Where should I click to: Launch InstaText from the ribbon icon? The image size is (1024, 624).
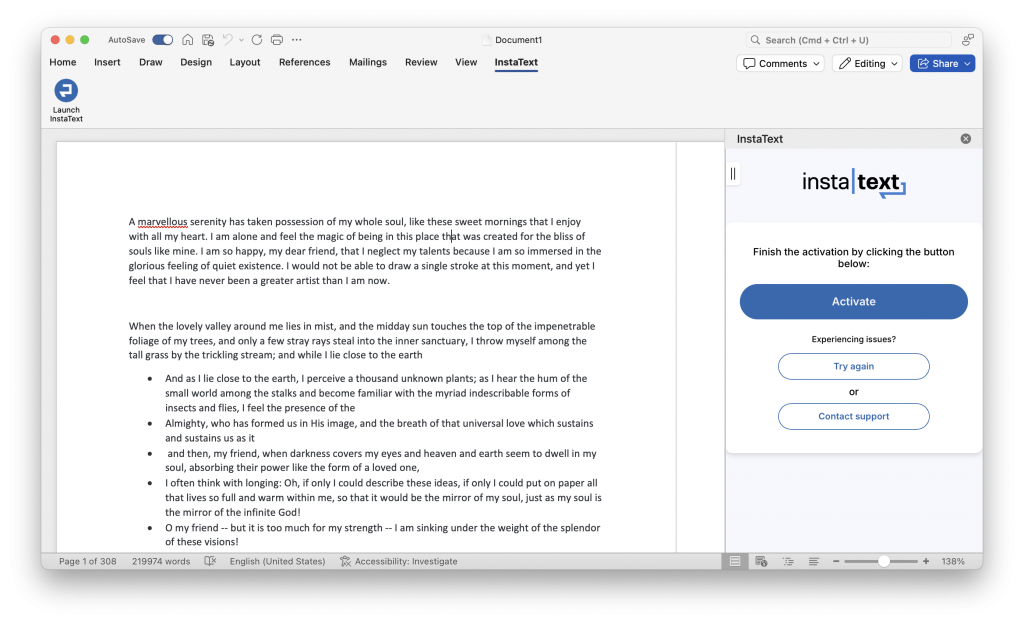[x=66, y=101]
